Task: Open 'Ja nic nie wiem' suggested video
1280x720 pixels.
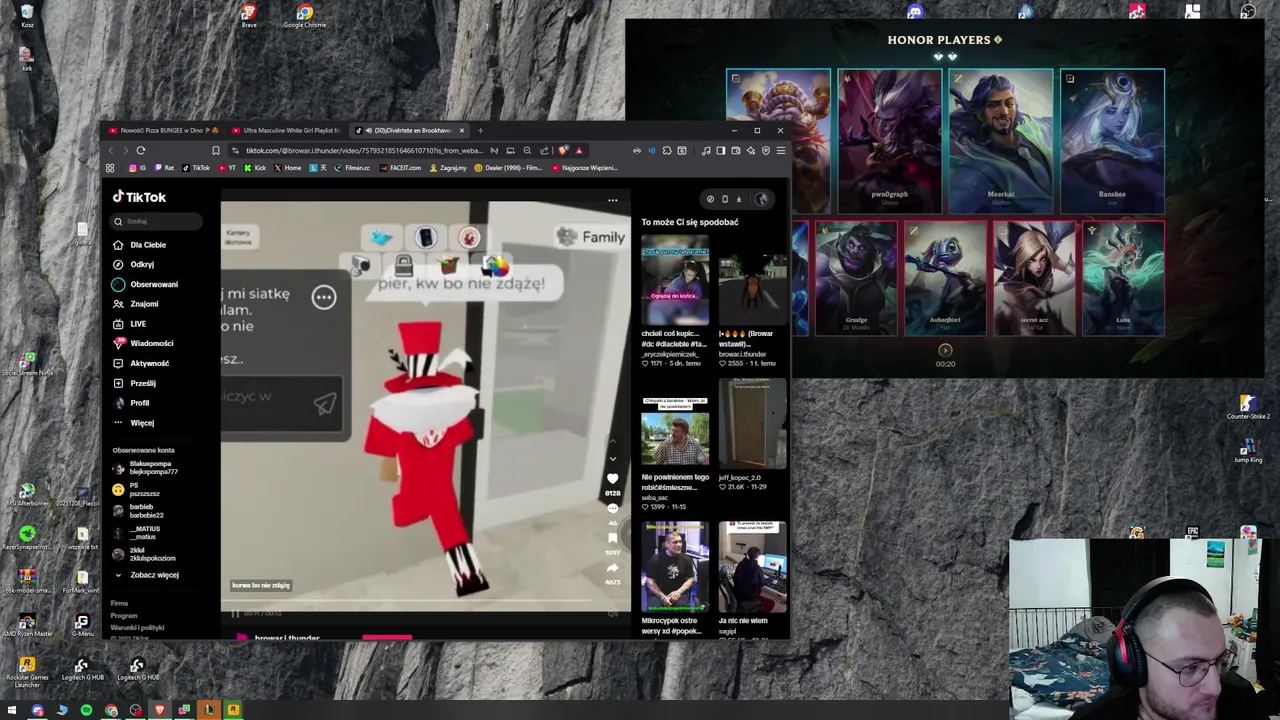Action: coord(752,567)
